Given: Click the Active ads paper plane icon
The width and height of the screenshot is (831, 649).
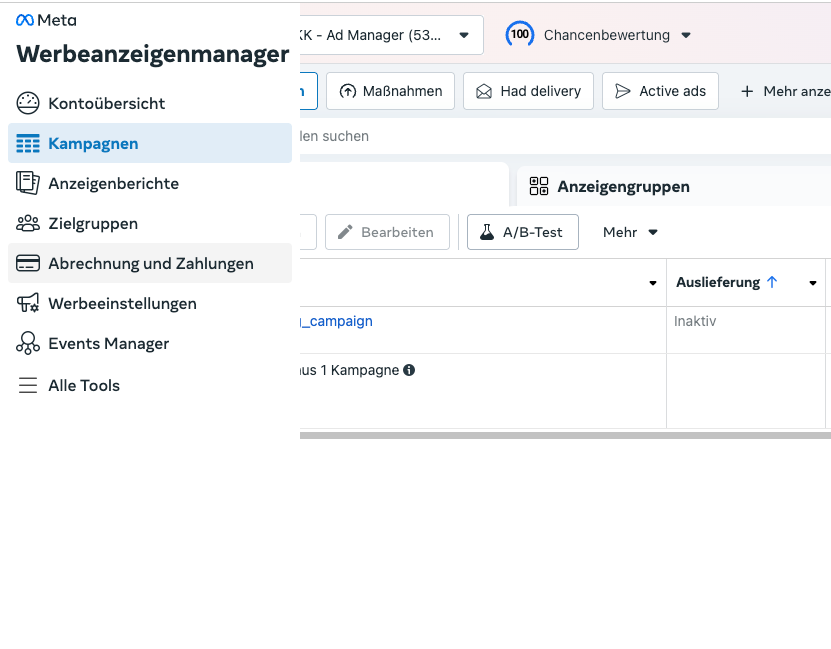Looking at the screenshot, I should point(623,91).
